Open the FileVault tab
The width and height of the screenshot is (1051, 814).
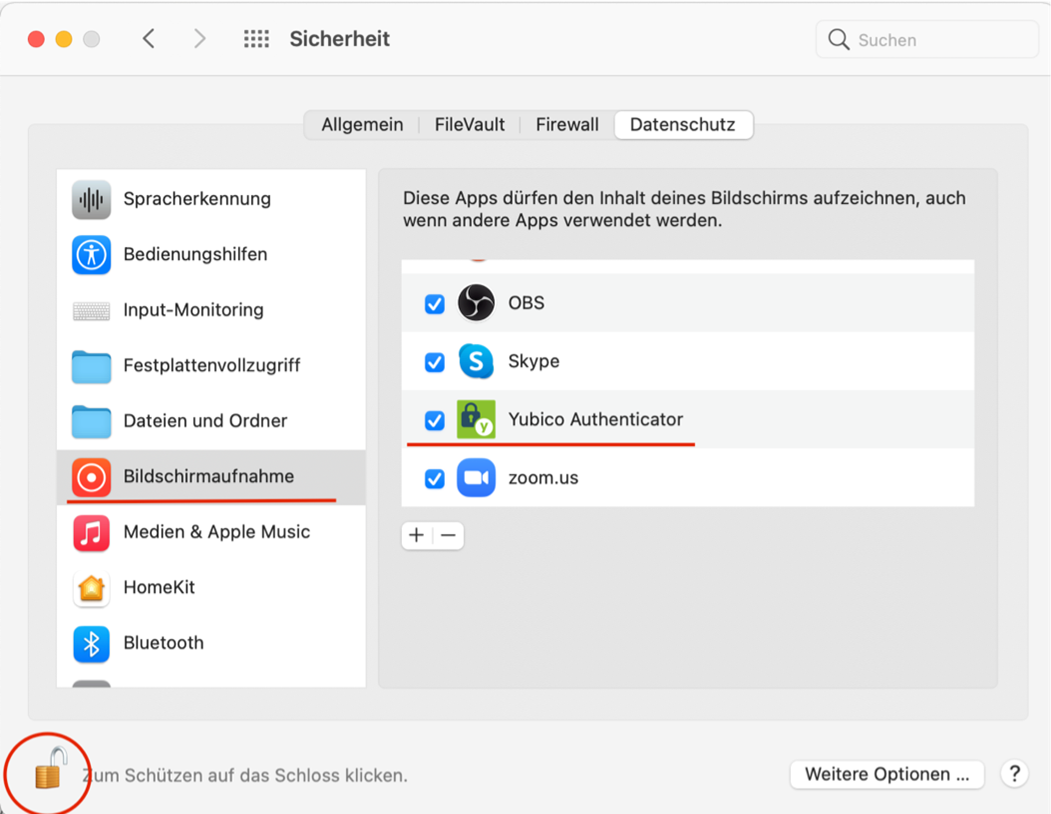[469, 125]
